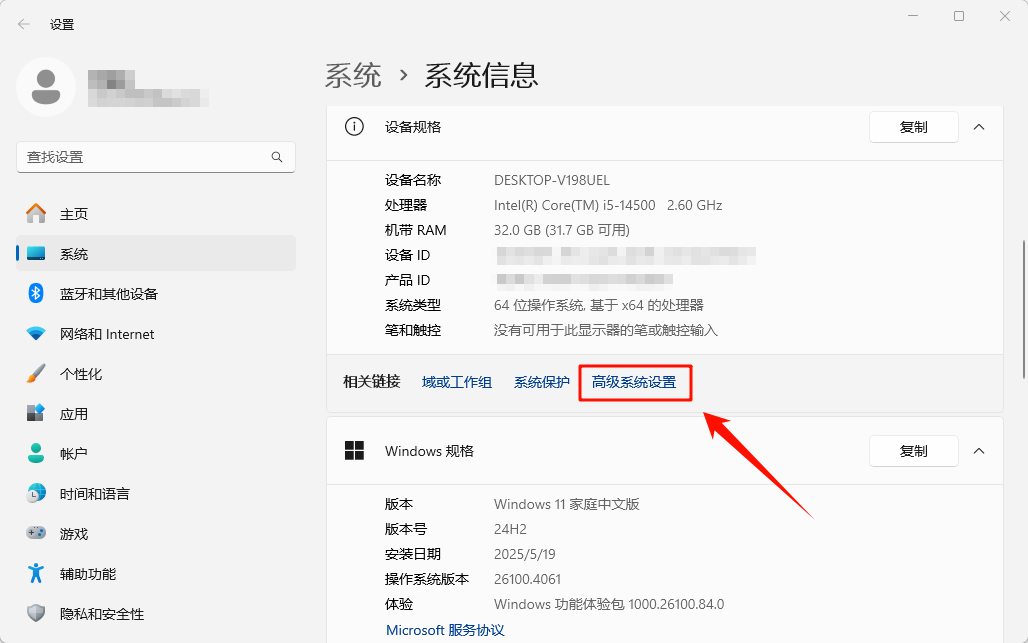This screenshot has height=643, width=1028.
Task: Copy device specifications with 复制 button
Action: coord(913,127)
